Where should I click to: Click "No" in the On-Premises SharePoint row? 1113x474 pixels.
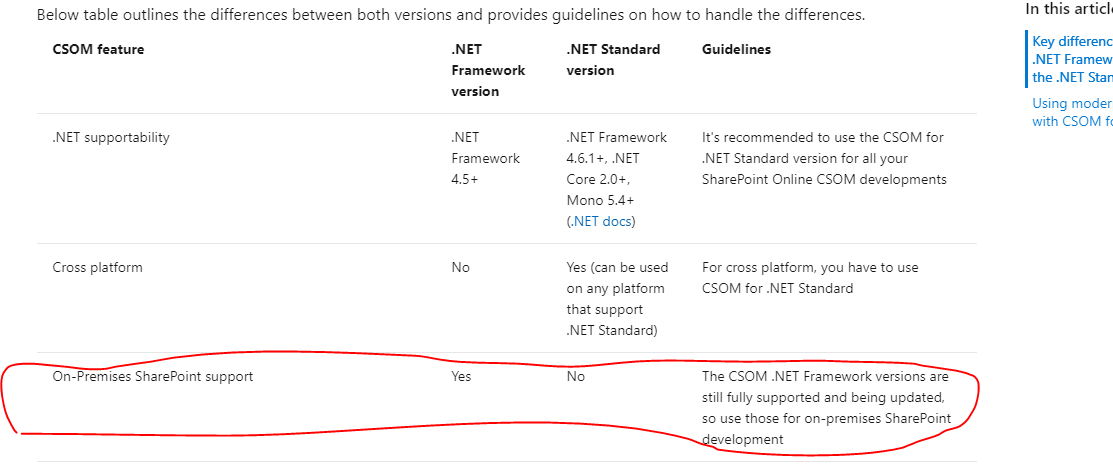coord(576,377)
